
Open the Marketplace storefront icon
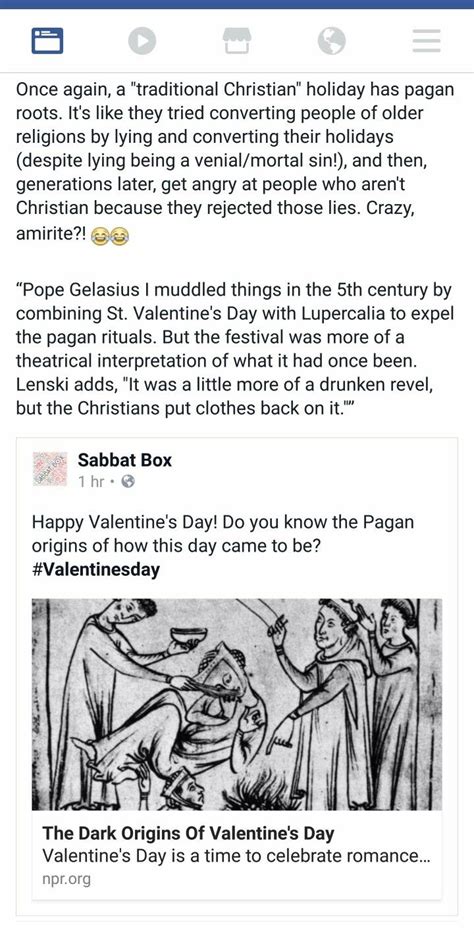(237, 41)
